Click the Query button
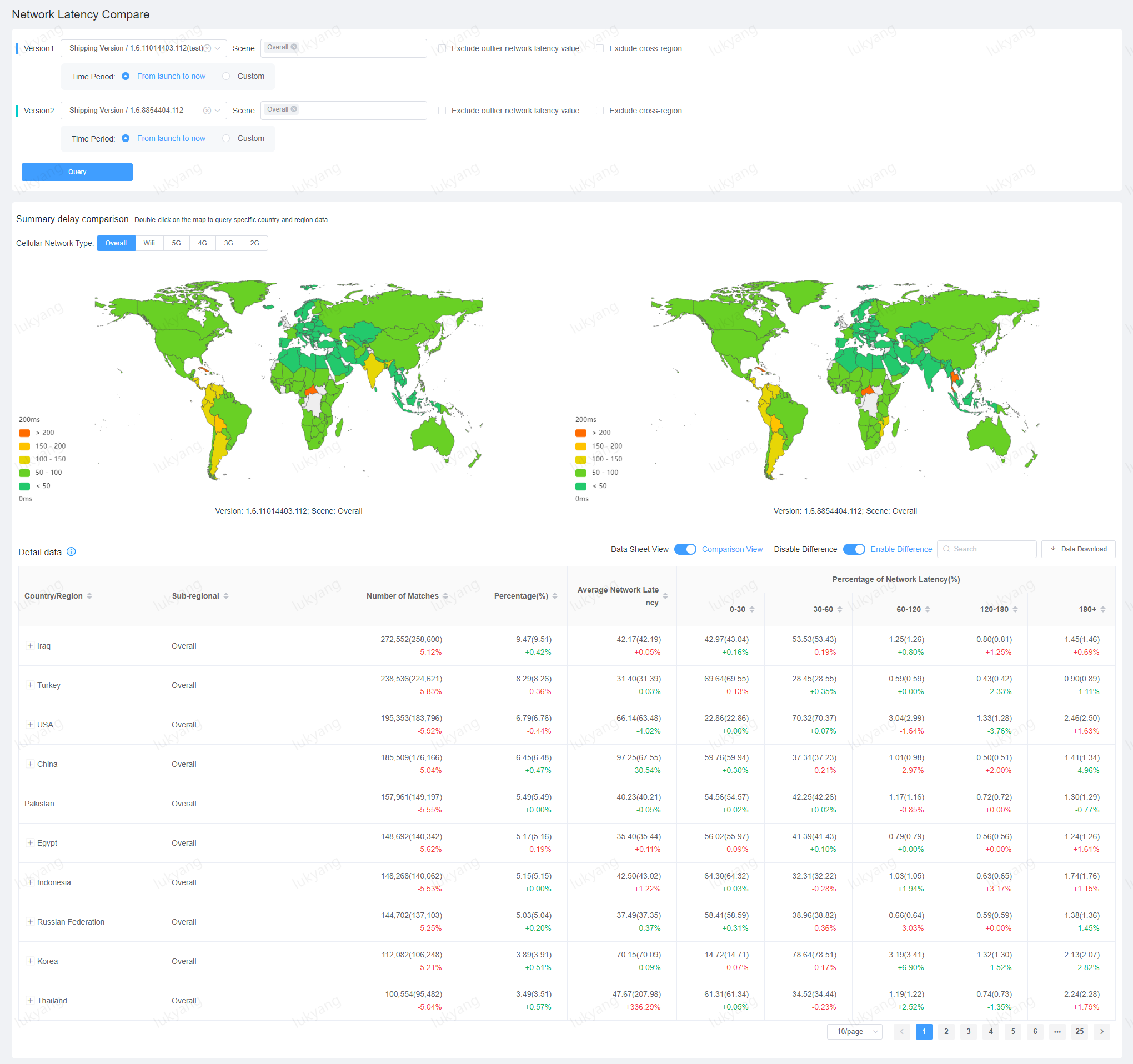 click(77, 172)
